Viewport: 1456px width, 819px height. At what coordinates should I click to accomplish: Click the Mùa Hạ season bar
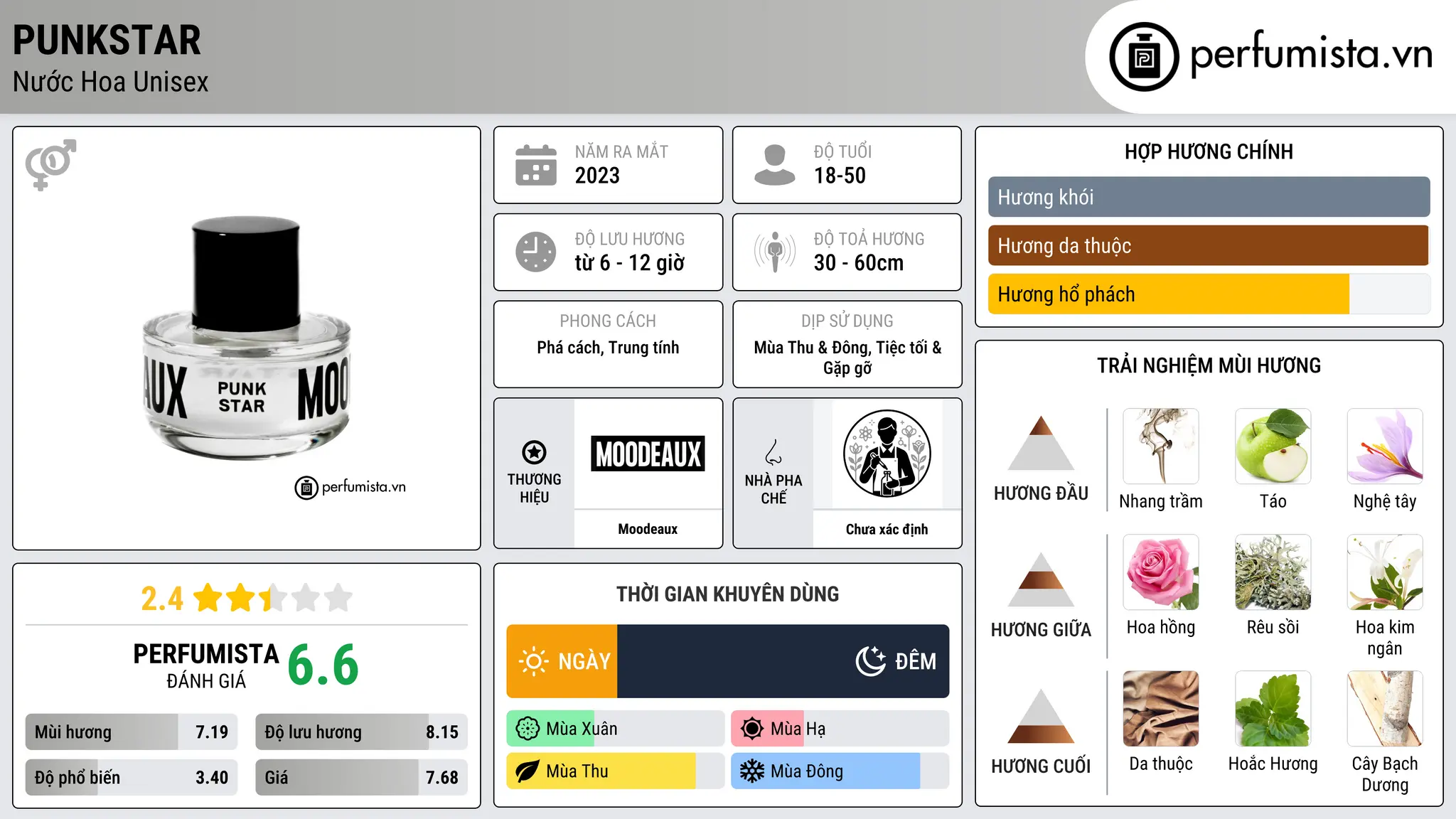[840, 729]
